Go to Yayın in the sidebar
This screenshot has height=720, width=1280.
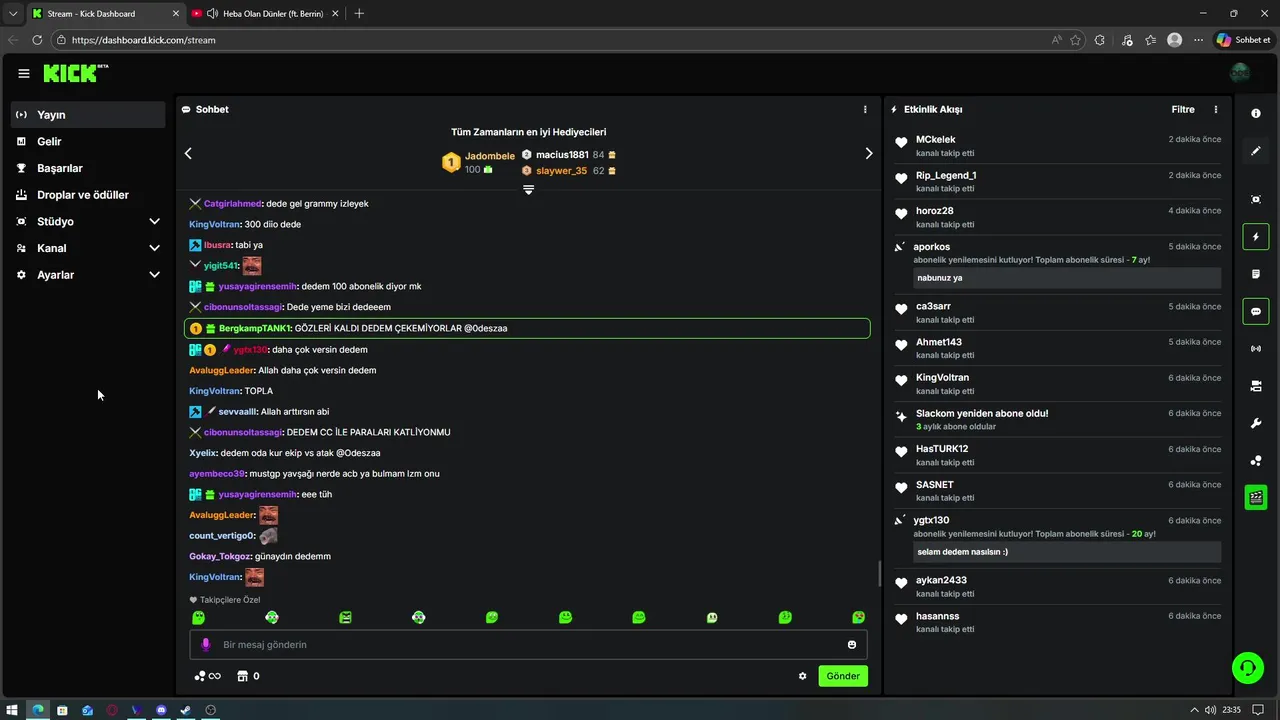point(88,115)
